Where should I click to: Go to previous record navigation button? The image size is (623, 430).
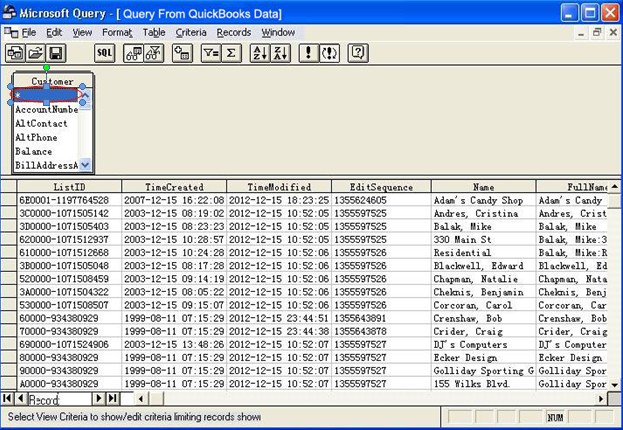coord(21,398)
